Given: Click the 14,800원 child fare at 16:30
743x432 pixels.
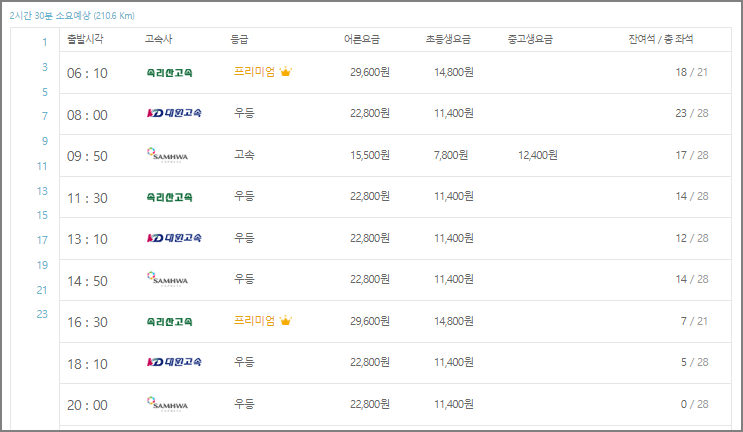Looking at the screenshot, I should pyautogui.click(x=453, y=321).
